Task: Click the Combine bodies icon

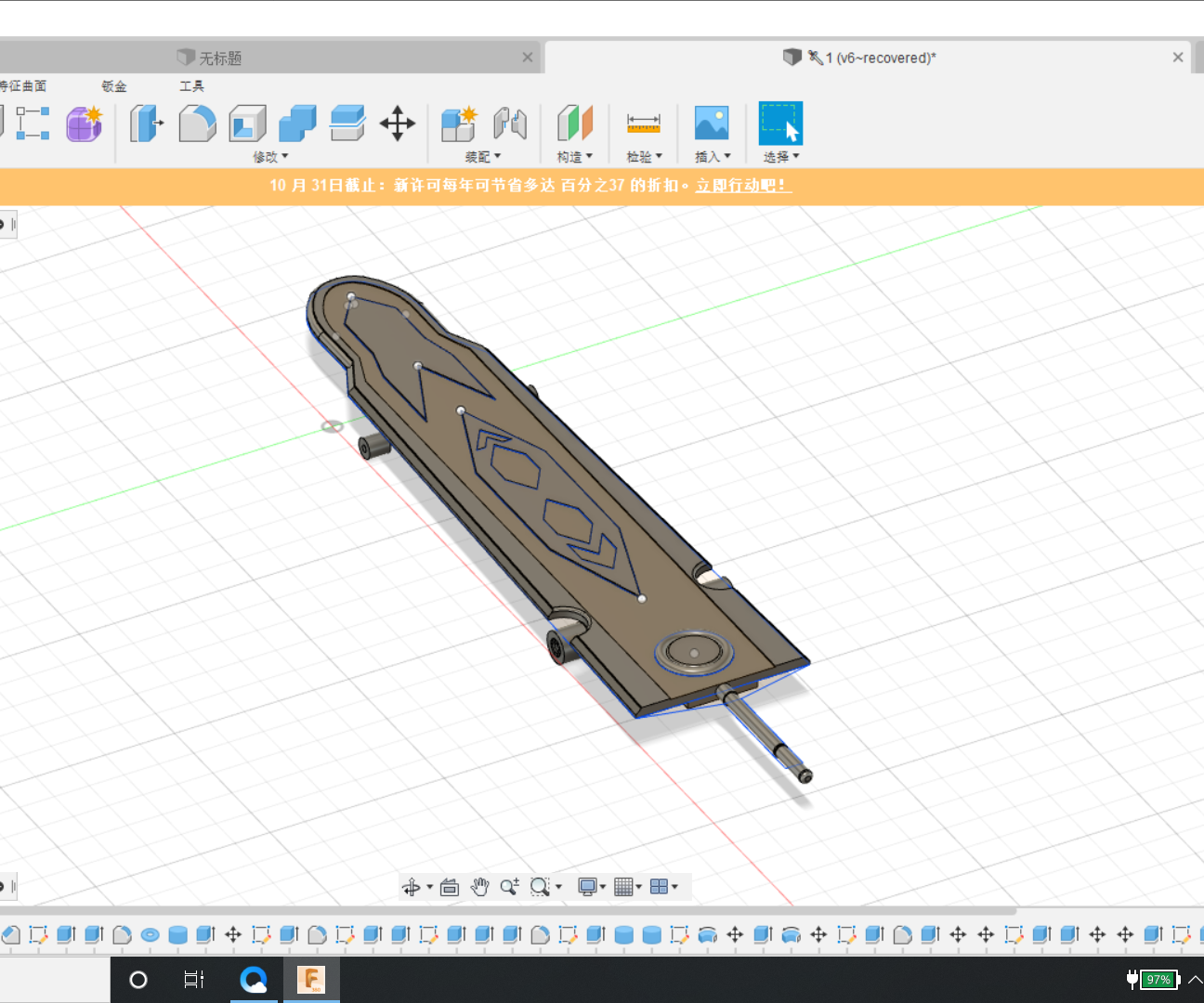Action: coord(297,123)
